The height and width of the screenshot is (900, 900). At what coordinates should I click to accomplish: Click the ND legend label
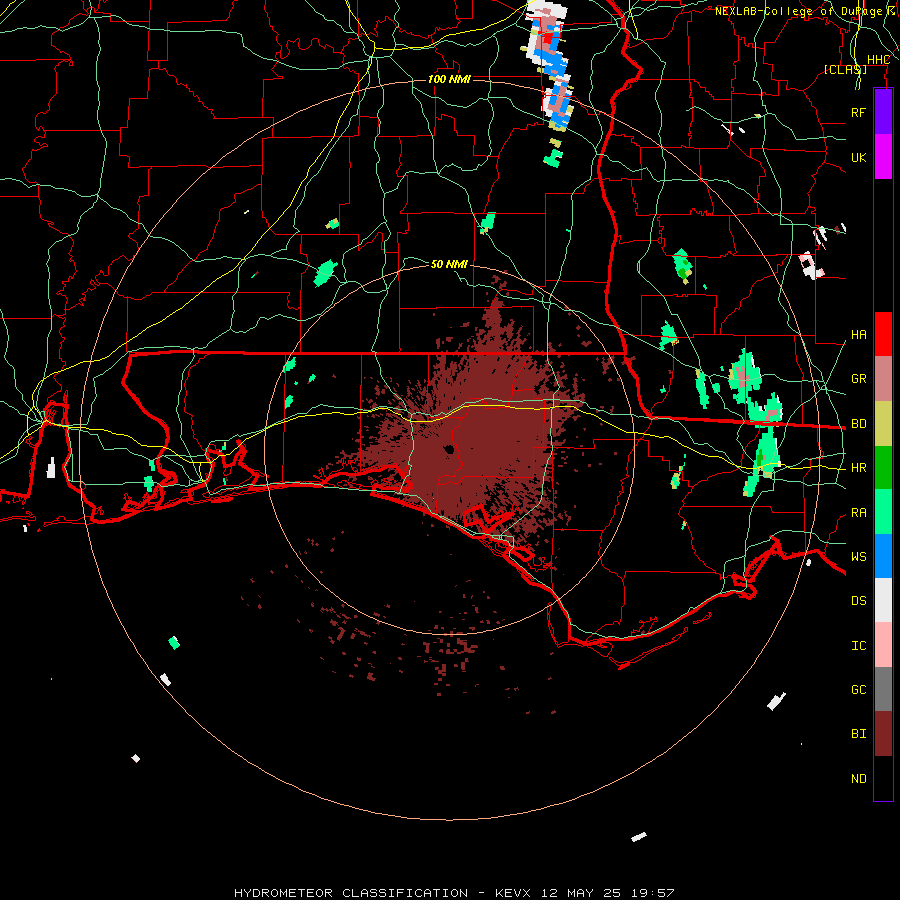858,779
